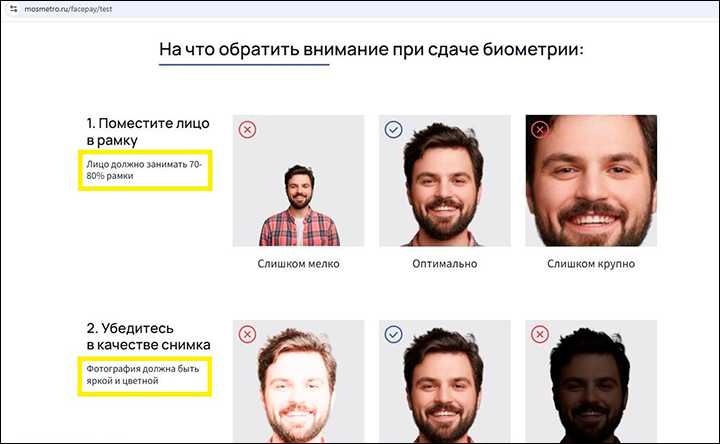Image resolution: width=720 pixels, height=444 pixels.
Task: Click red cross on too dark photo
Action: [540, 335]
